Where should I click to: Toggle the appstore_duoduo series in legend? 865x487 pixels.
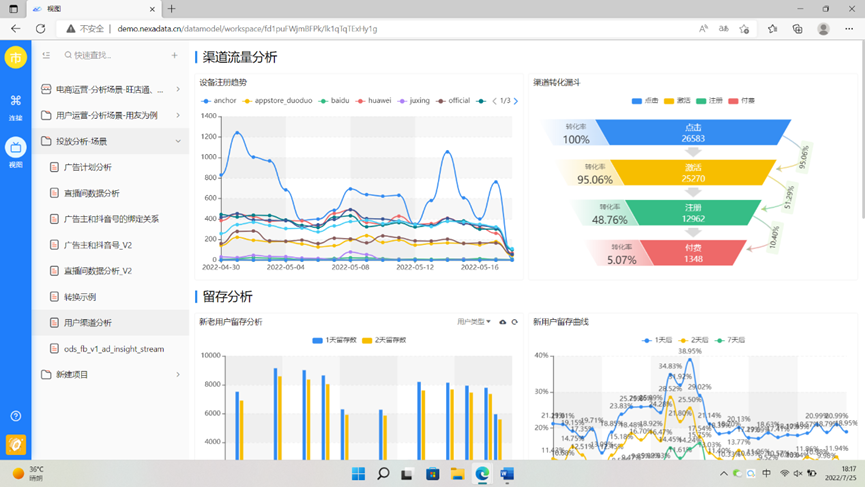(277, 101)
